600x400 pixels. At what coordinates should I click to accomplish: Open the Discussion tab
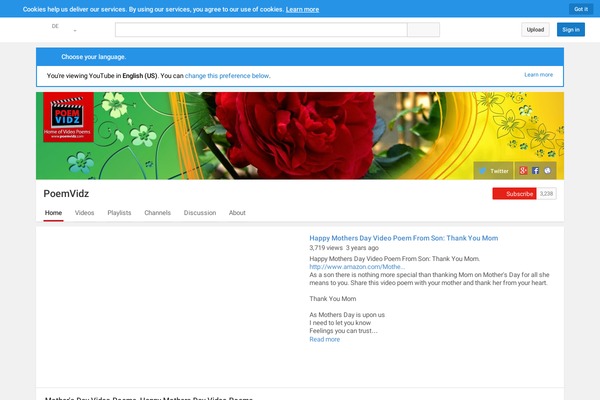coord(200,213)
